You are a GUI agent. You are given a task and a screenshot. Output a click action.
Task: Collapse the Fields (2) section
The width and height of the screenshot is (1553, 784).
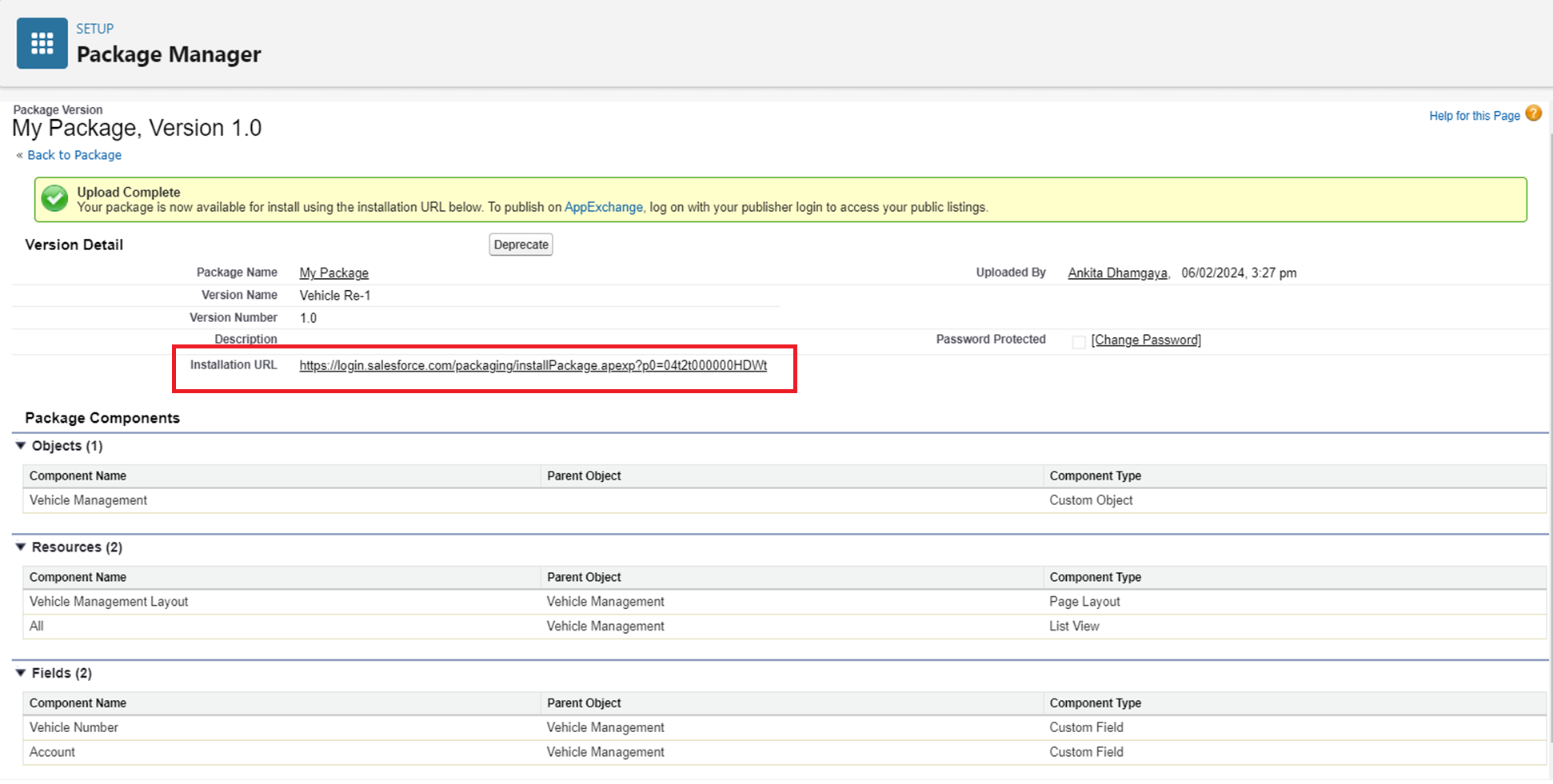point(21,673)
